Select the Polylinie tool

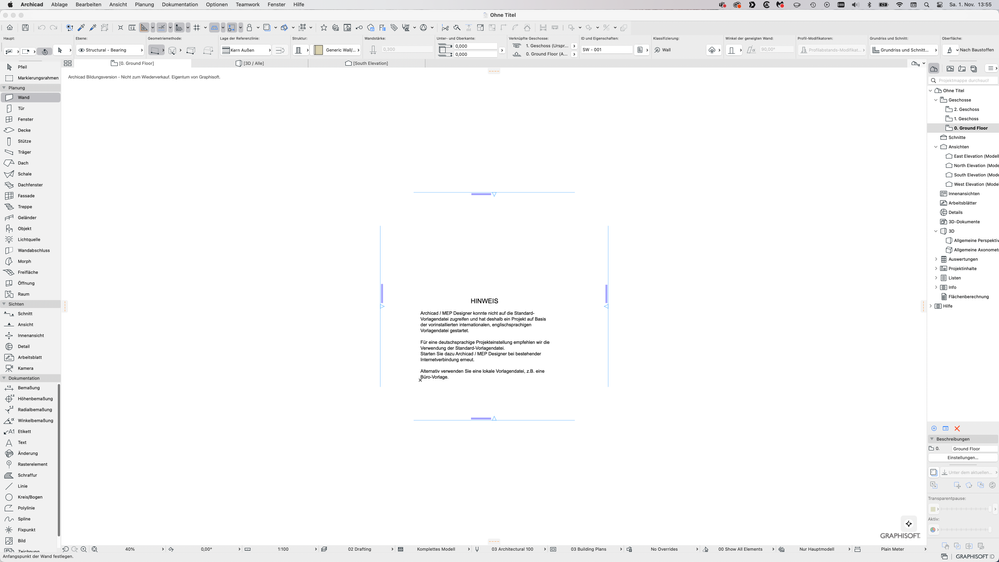(x=30, y=508)
